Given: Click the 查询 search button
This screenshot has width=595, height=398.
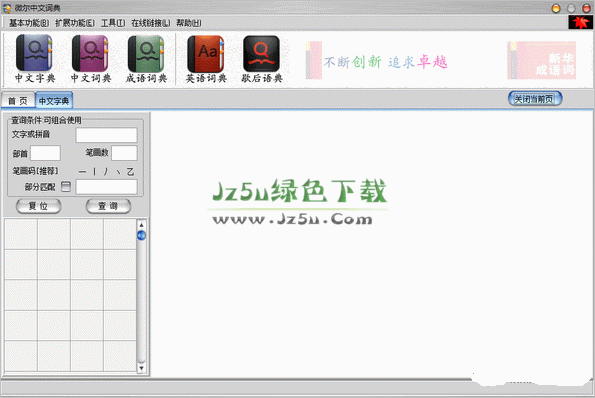Looking at the screenshot, I should (x=108, y=206).
